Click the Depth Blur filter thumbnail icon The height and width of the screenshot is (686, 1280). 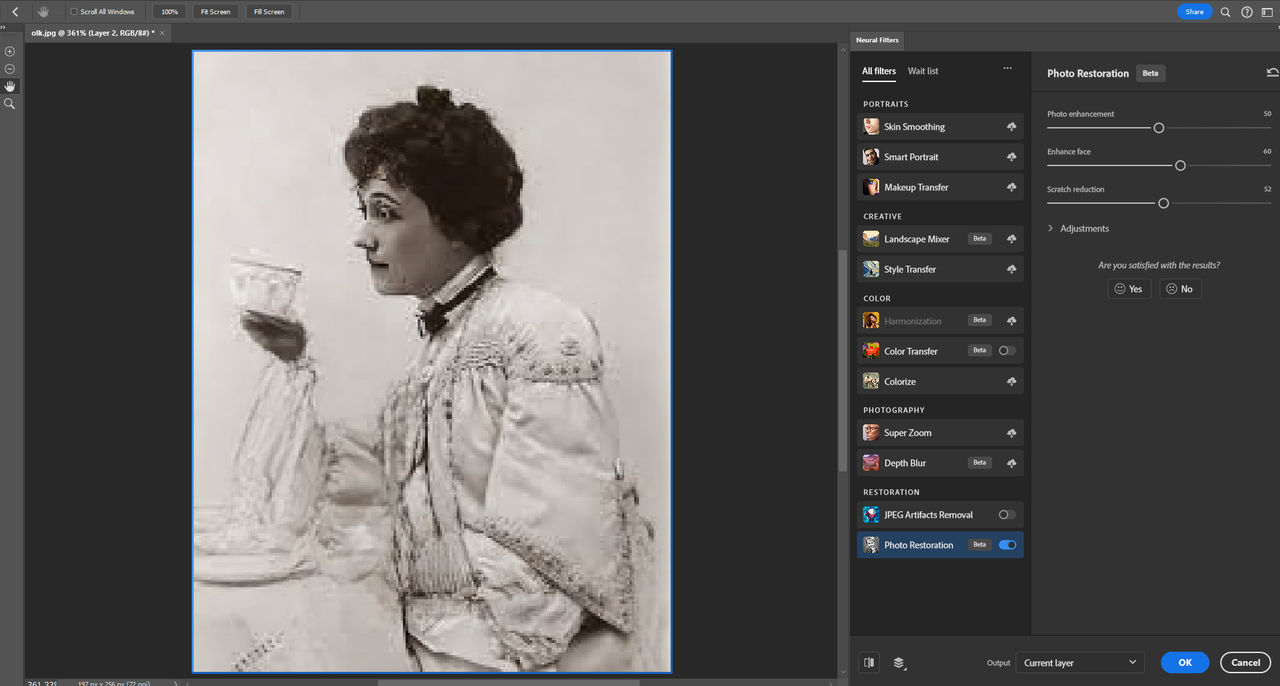(871, 463)
